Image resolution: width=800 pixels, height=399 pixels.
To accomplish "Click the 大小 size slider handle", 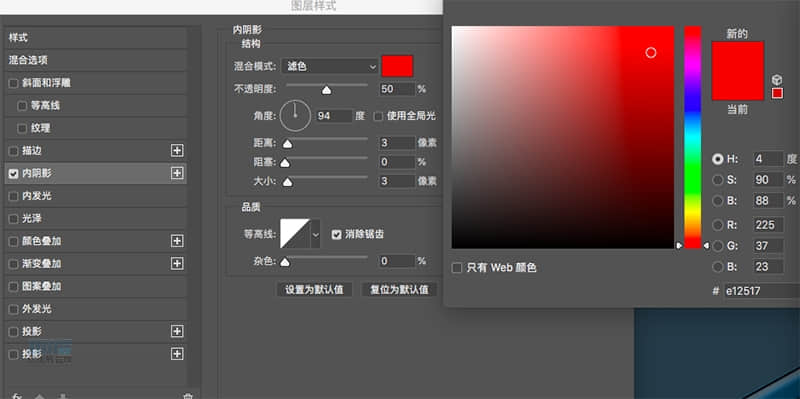I will [287, 182].
